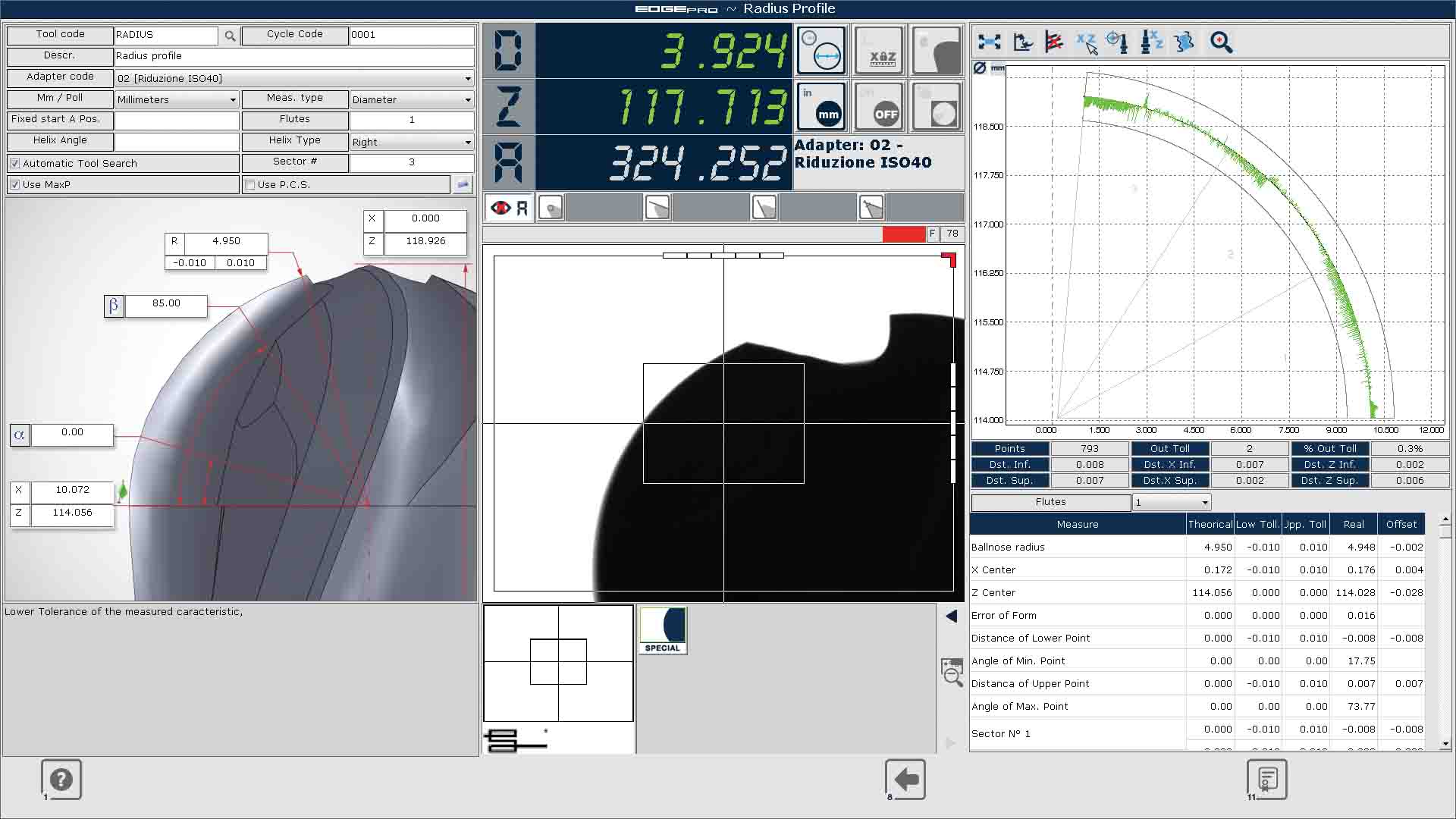1456x819 pixels.
Task: Select the SPECIAL profile thumbnail
Action: point(663,629)
